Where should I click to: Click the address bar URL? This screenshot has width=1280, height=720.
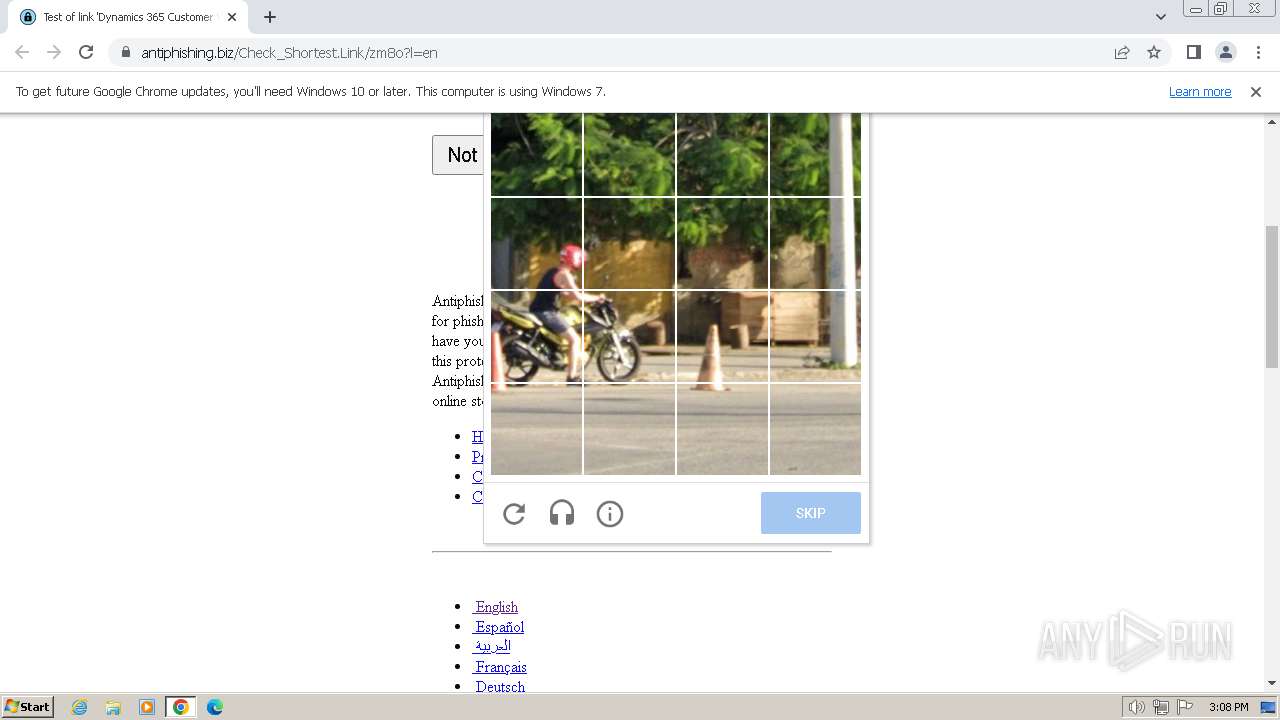(x=289, y=53)
